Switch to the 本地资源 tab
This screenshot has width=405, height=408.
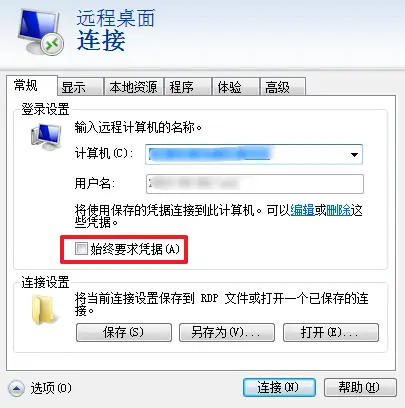(x=134, y=87)
